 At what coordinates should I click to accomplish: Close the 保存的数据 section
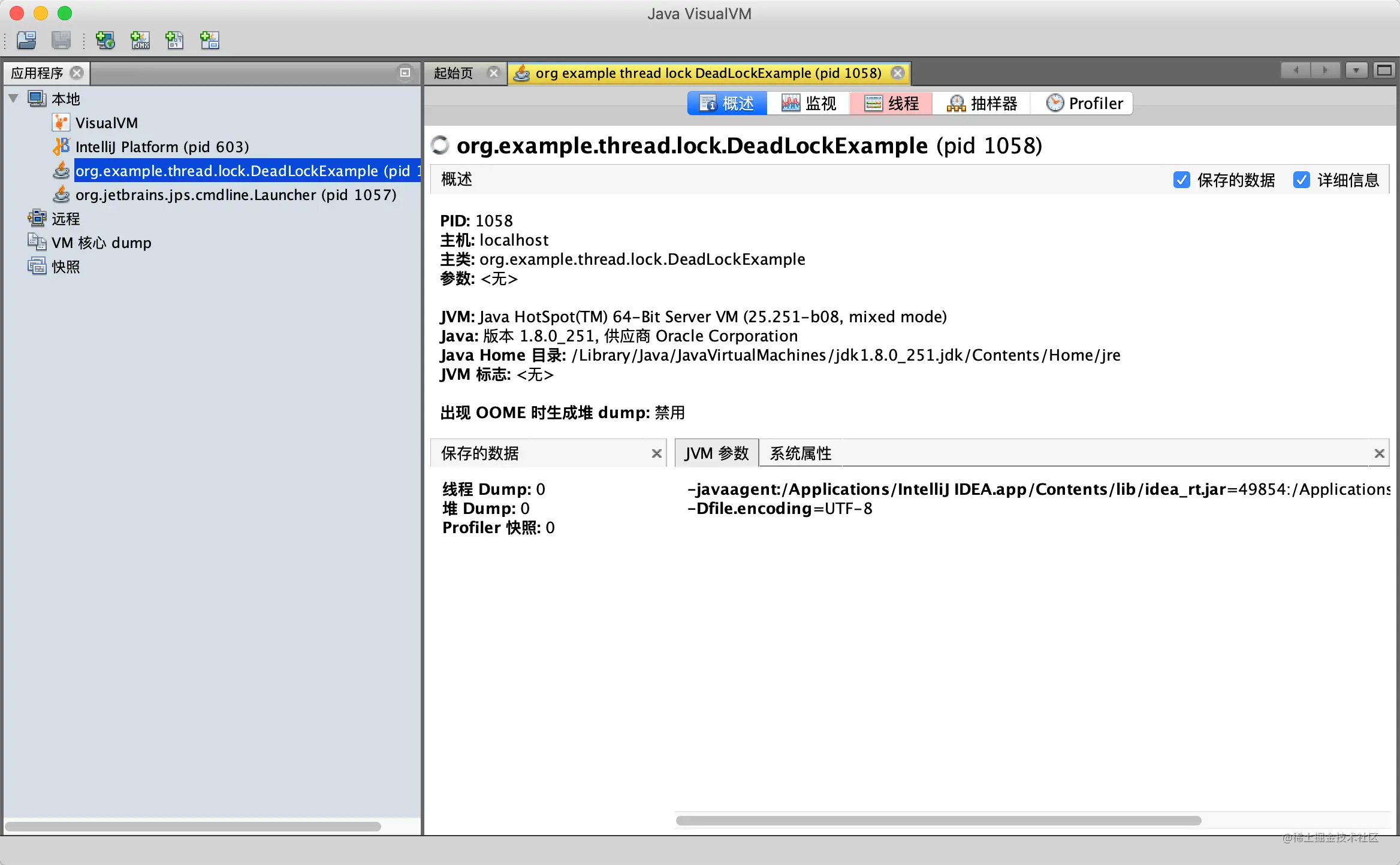(657, 453)
